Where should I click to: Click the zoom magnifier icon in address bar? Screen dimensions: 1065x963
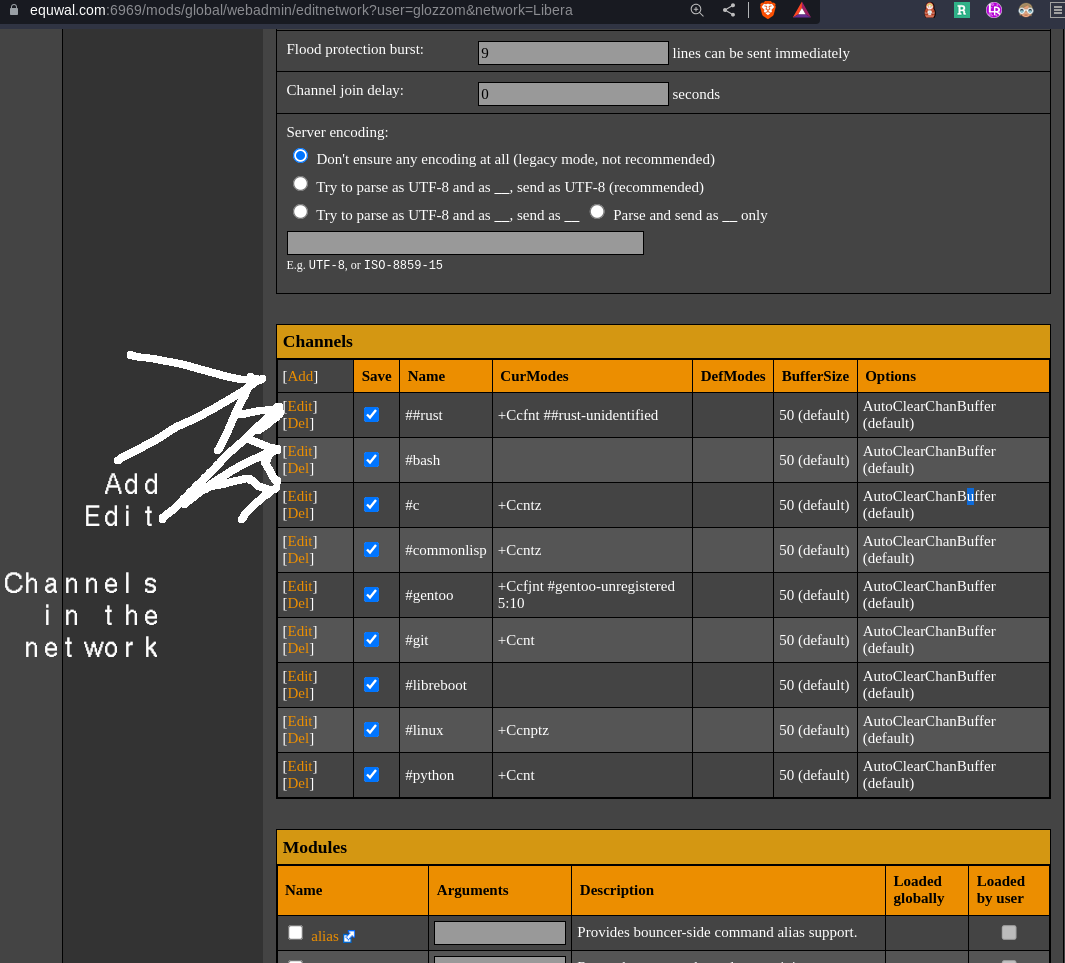(697, 10)
